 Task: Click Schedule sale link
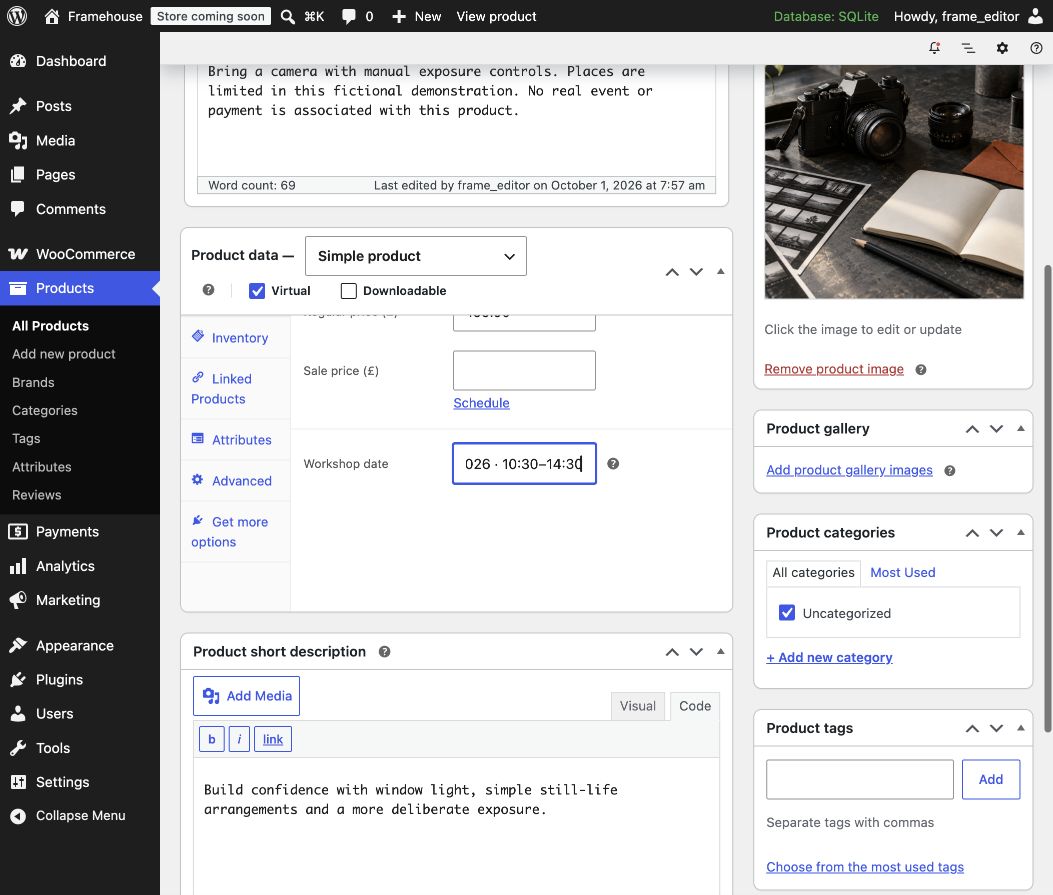[481, 403]
